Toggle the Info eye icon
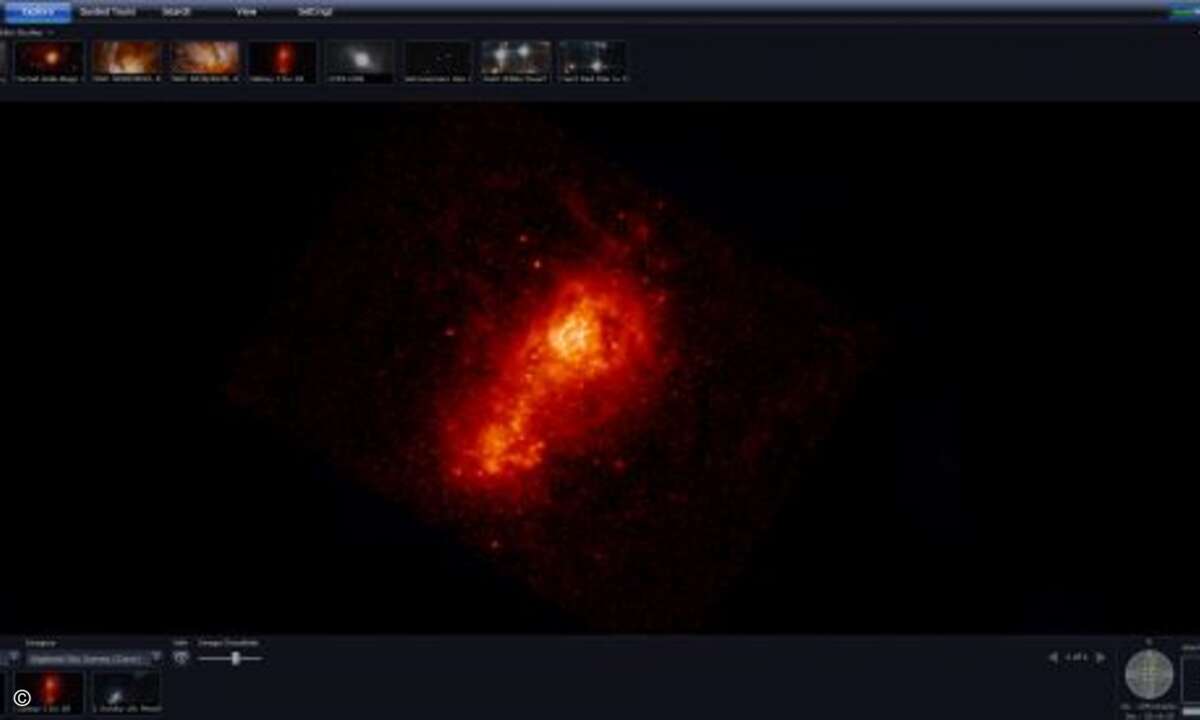Viewport: 1200px width, 720px height. (x=181, y=658)
